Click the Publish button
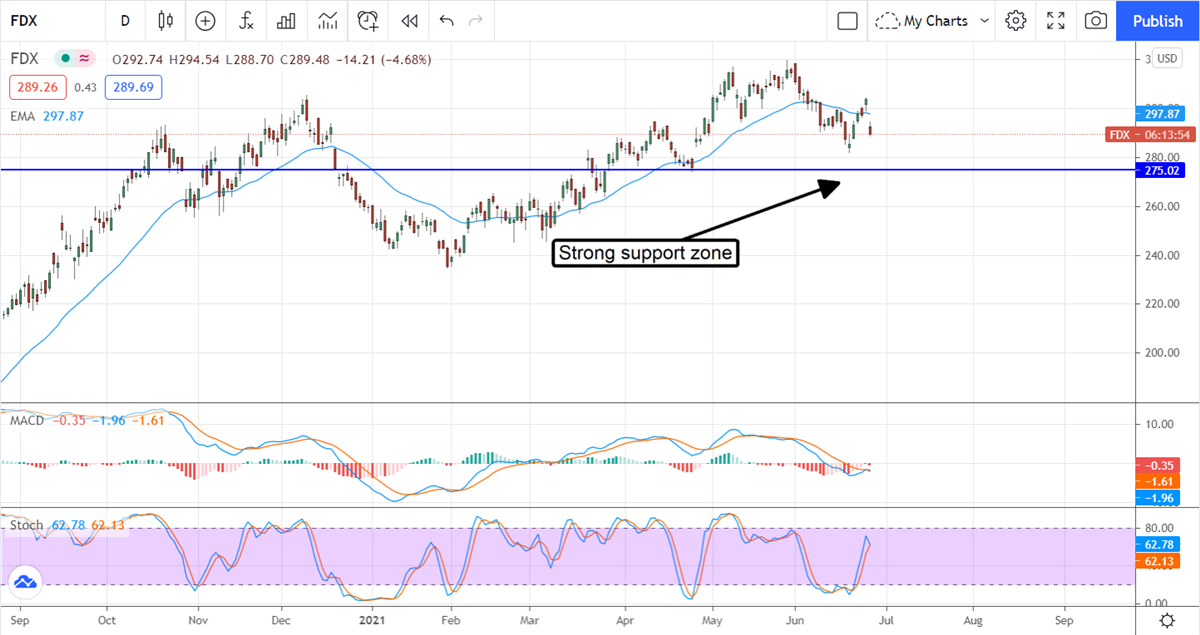The height and width of the screenshot is (635, 1200). 1158,20
